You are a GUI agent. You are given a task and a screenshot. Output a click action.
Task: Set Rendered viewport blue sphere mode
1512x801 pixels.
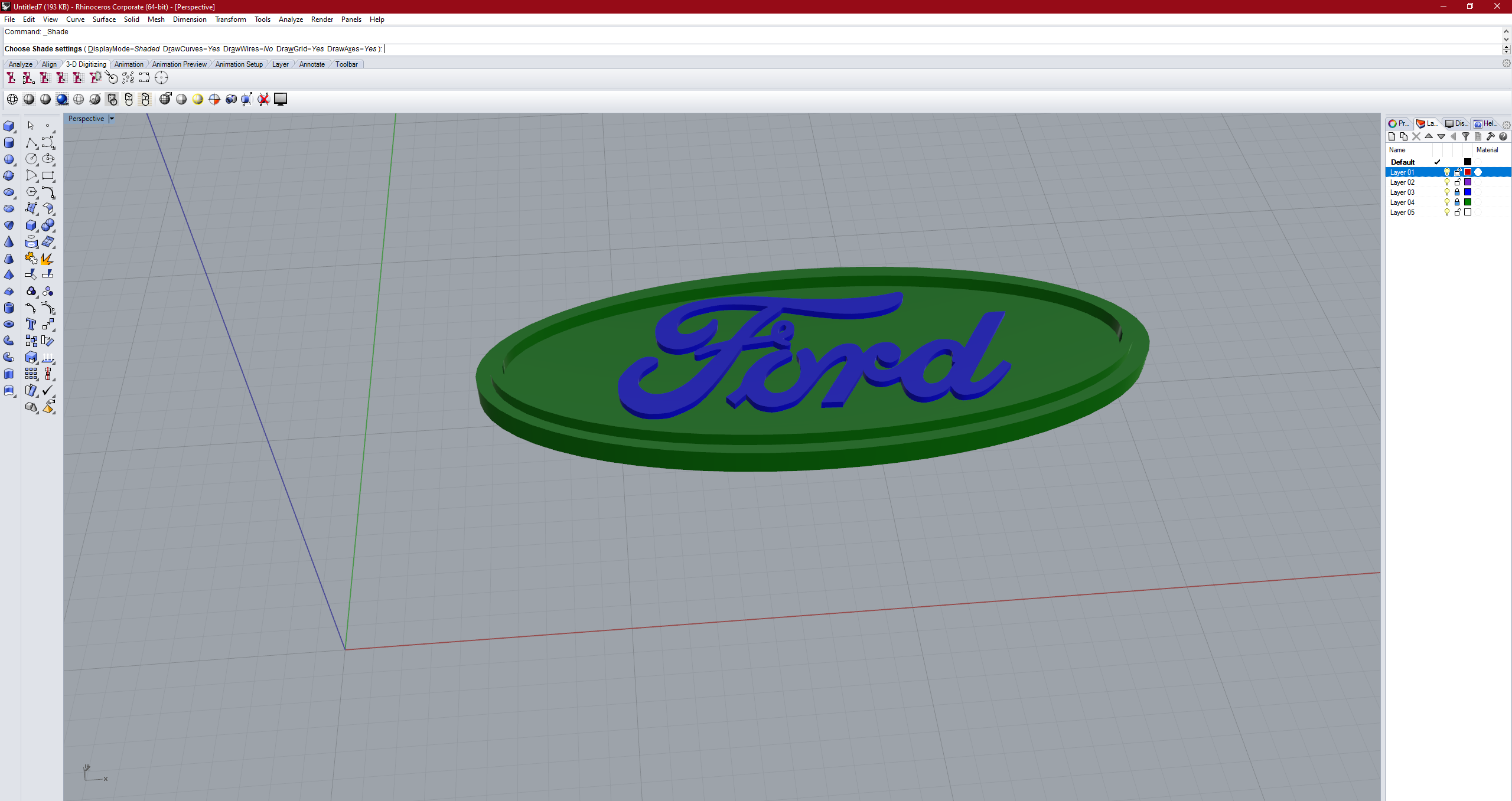(62, 99)
